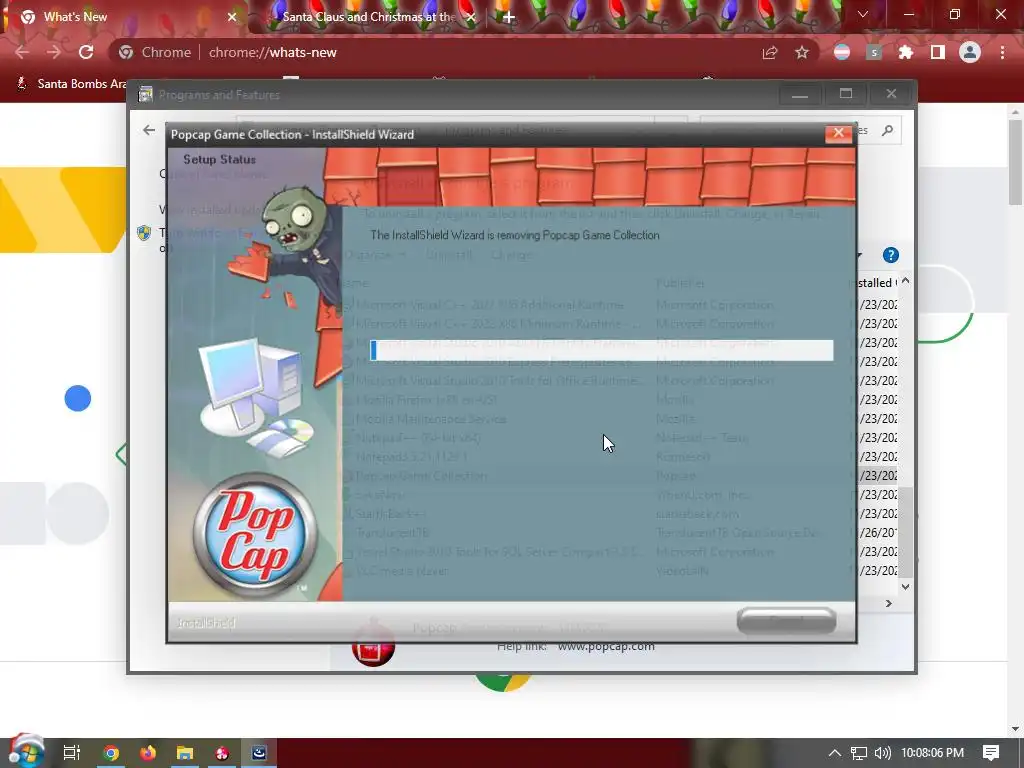Open the www.popcap.com help link
The width and height of the screenshot is (1024, 768).
pyautogui.click(x=606, y=646)
